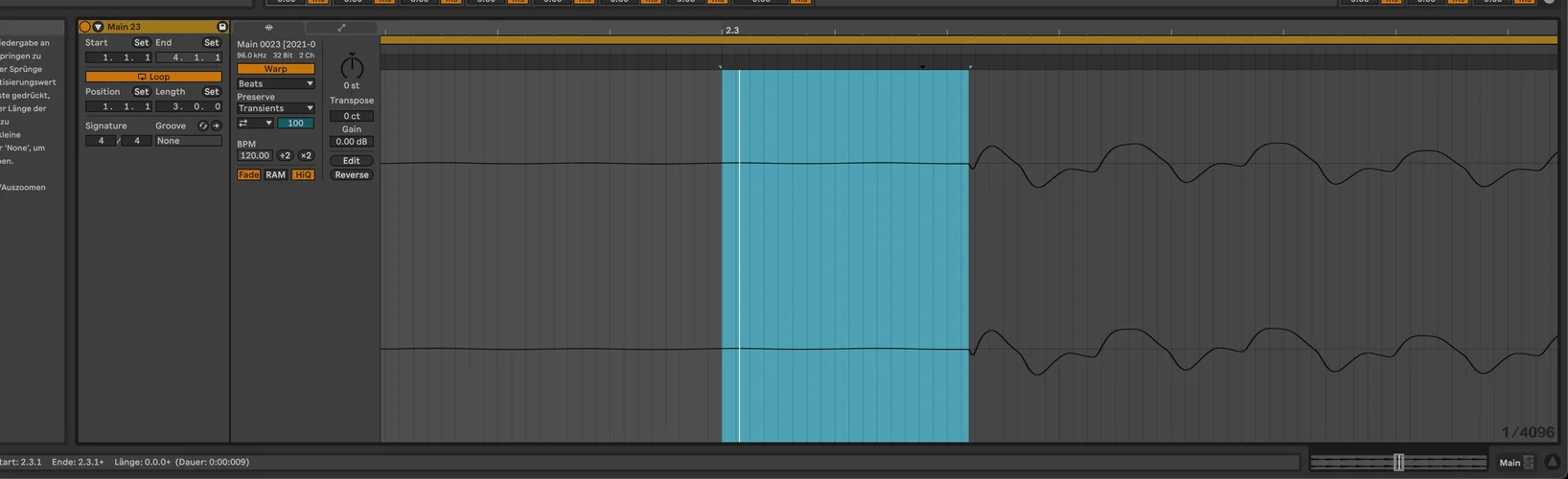Click the transient envelope value 100
The height and width of the screenshot is (479, 1568).
point(296,124)
